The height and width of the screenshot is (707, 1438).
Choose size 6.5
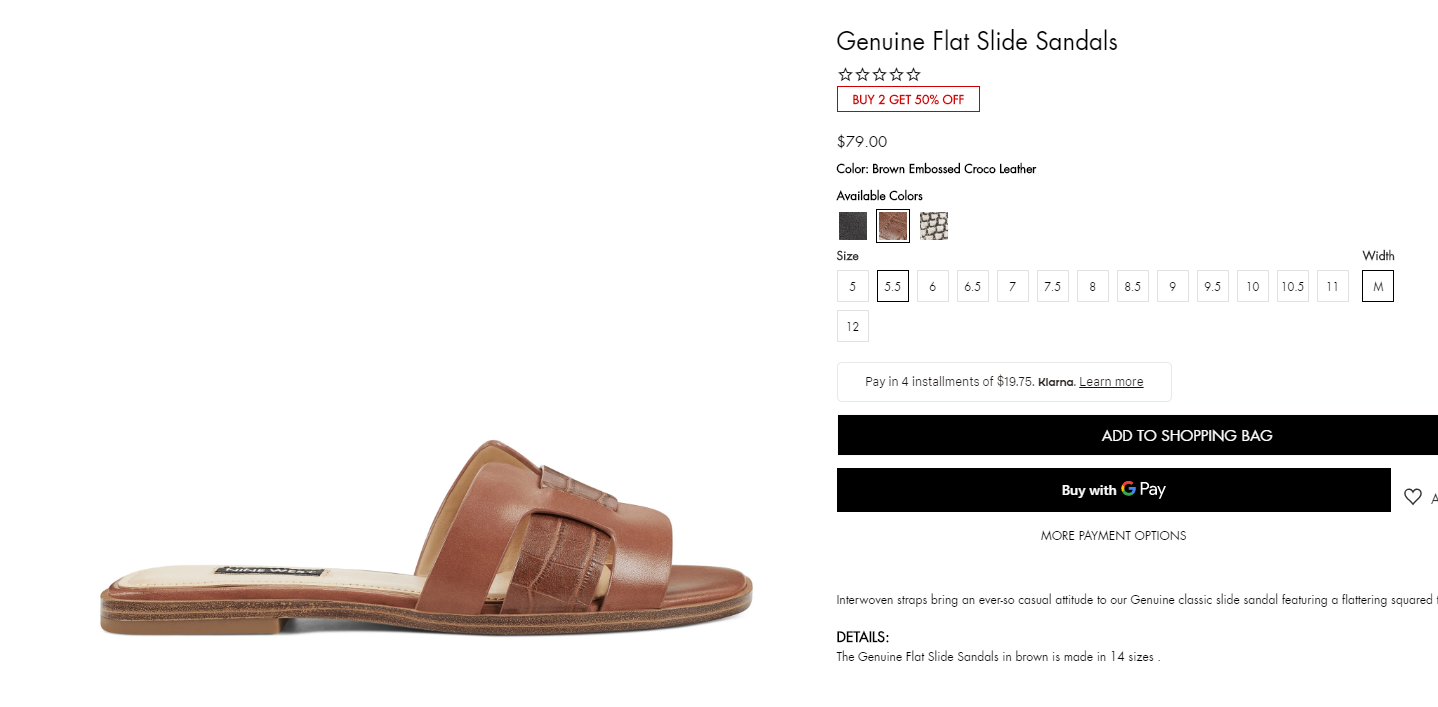point(973,286)
